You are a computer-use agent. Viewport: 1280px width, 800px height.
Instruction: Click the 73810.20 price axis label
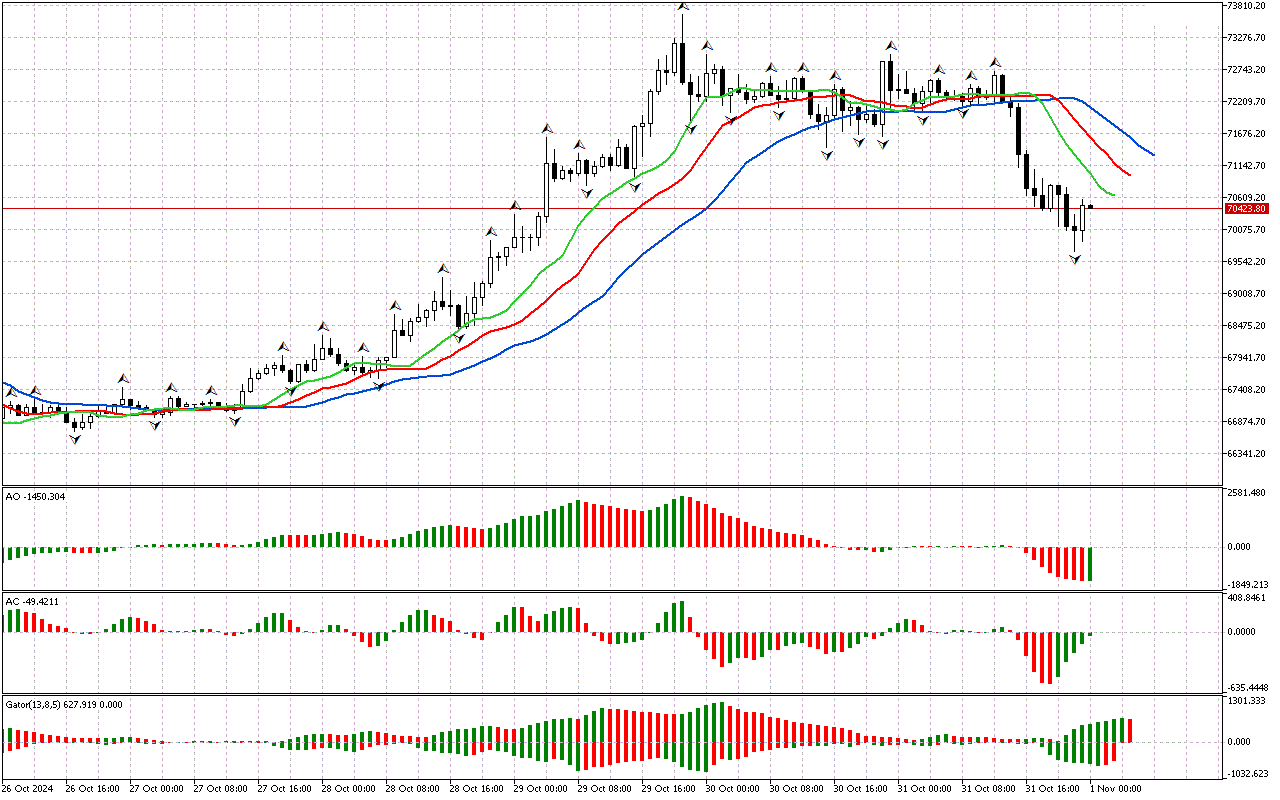(1247, 6)
